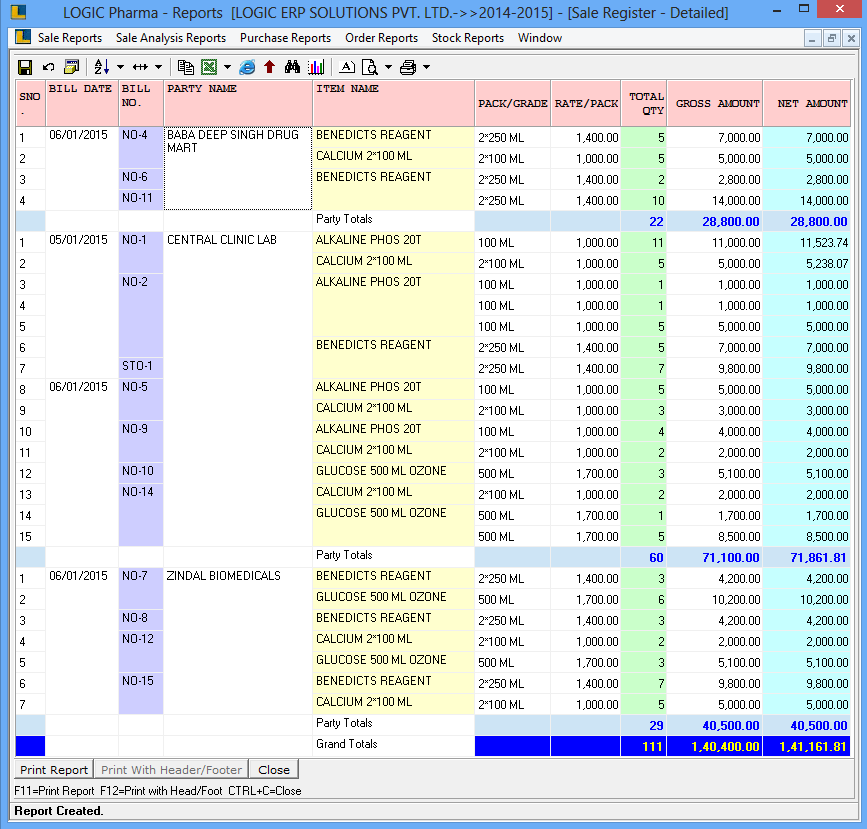
Task: Open the Excel export dropdown arrow
Action: 227,67
